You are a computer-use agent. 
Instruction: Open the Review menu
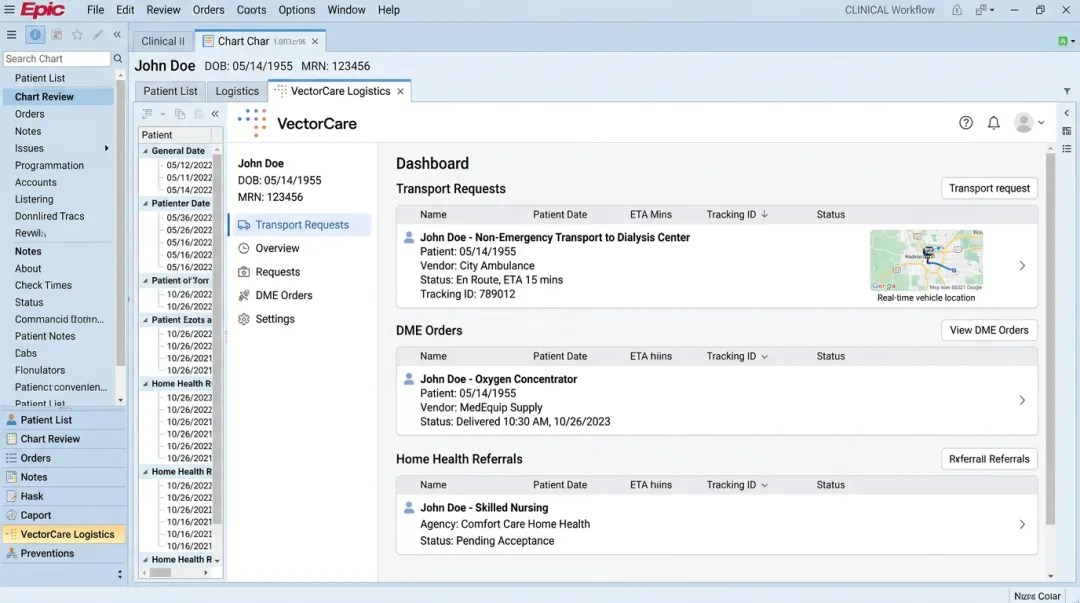pyautogui.click(x=163, y=10)
